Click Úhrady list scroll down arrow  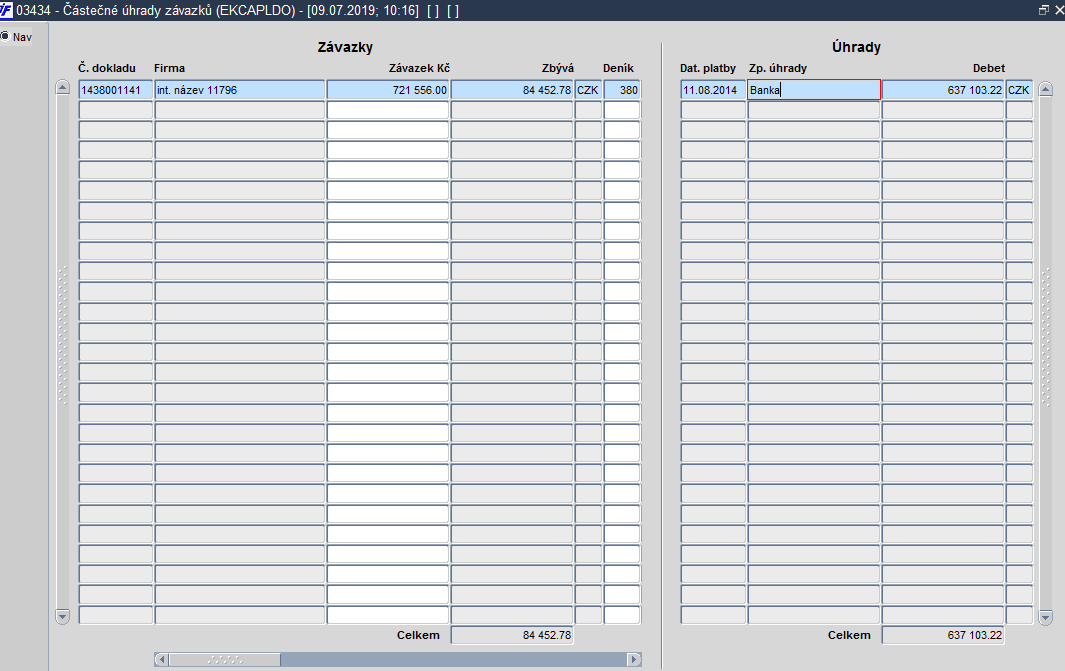coord(1046,617)
